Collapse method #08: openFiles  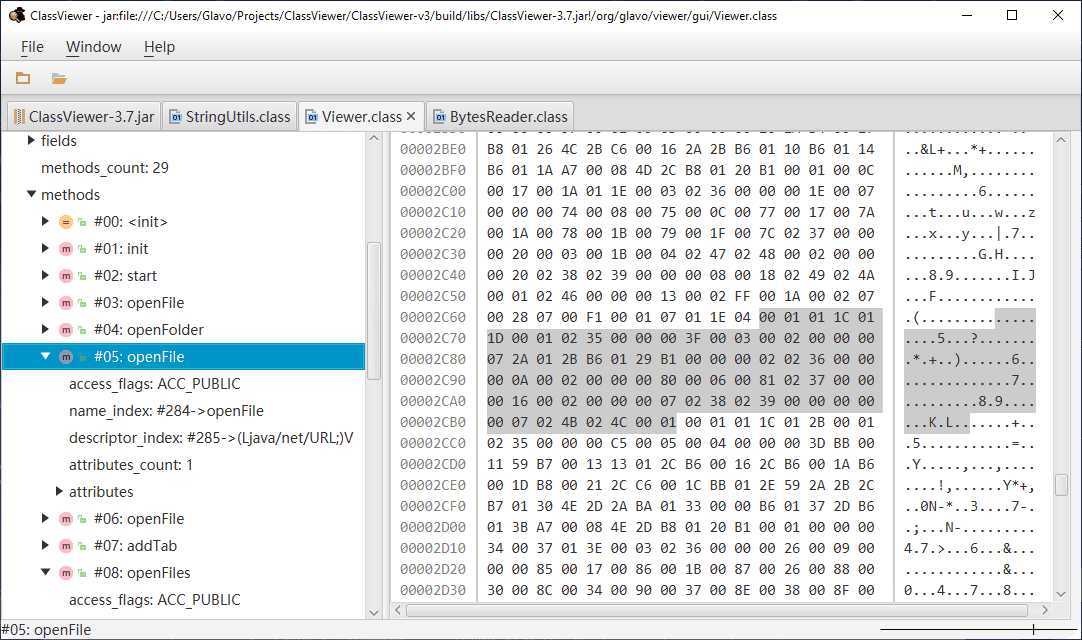46,572
